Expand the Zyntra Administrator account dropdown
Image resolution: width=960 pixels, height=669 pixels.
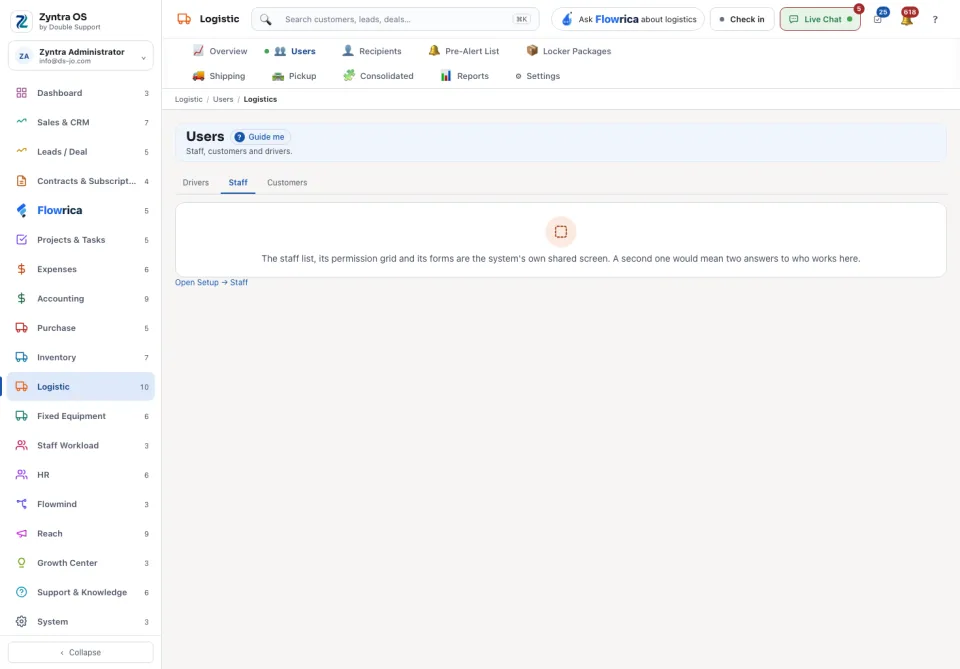[81, 56]
